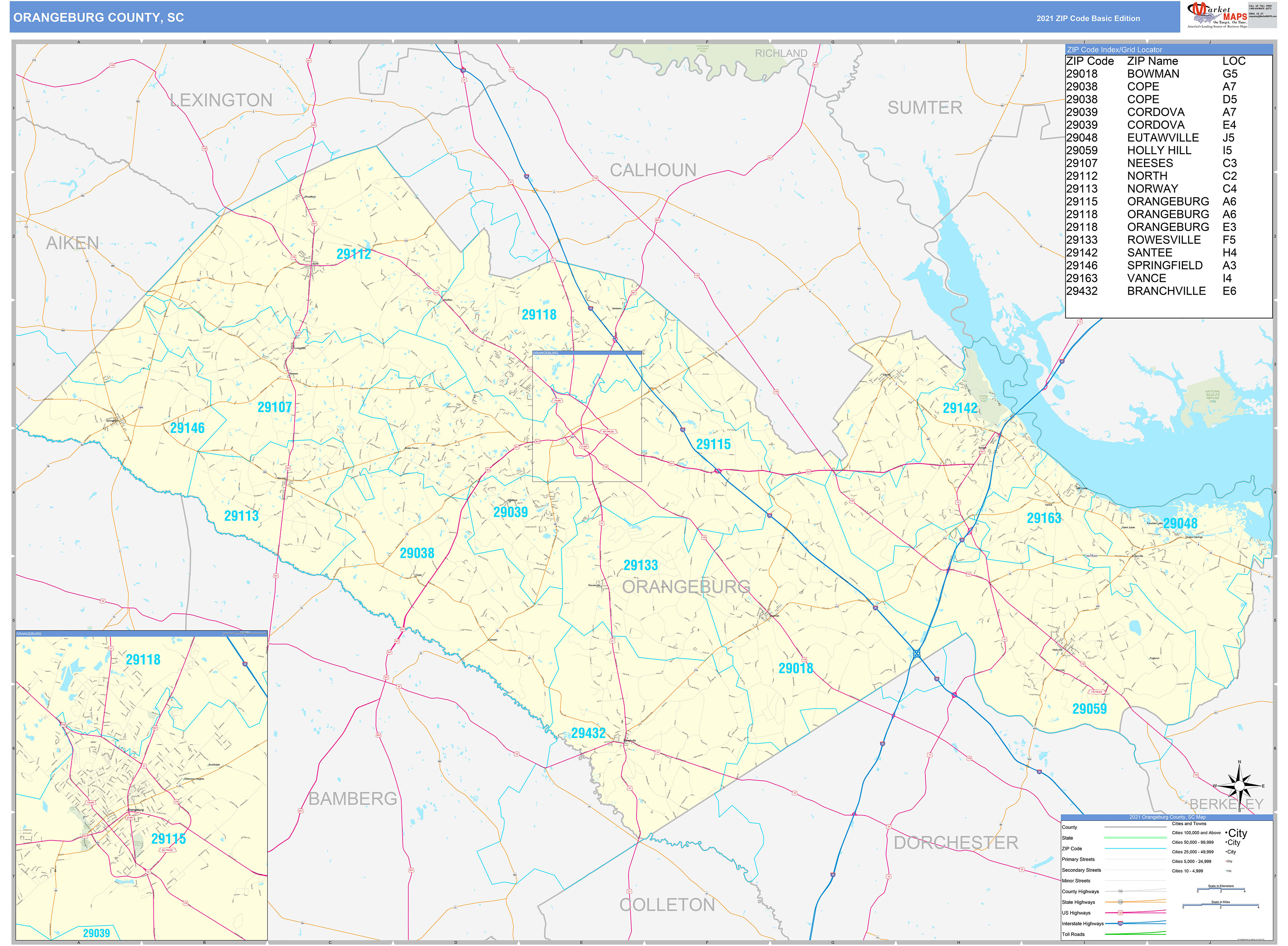This screenshot has height=946, width=1288.
Task: Select the Minor Streets legend entry
Action: (1076, 881)
